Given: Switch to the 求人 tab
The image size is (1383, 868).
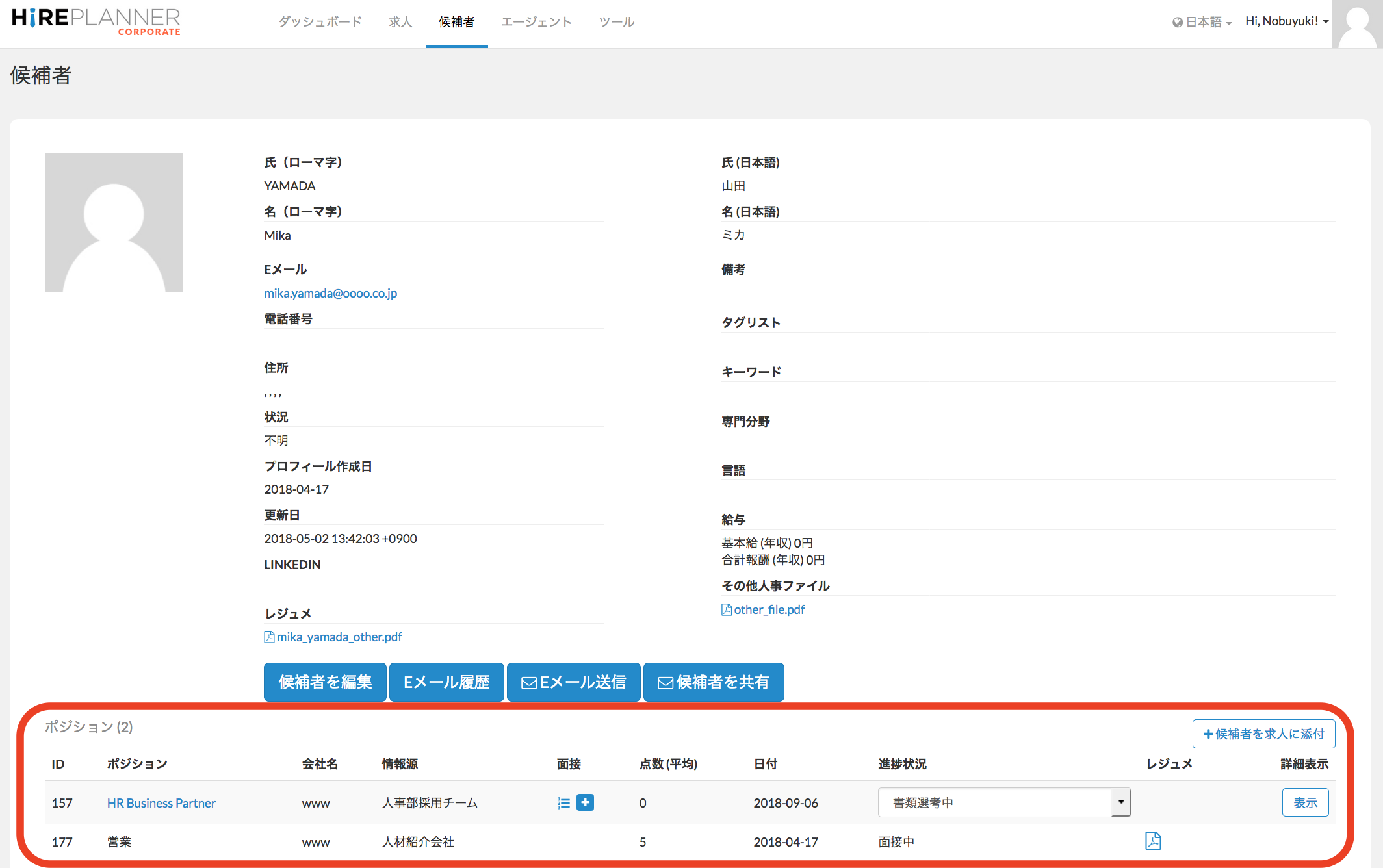Looking at the screenshot, I should 400,22.
